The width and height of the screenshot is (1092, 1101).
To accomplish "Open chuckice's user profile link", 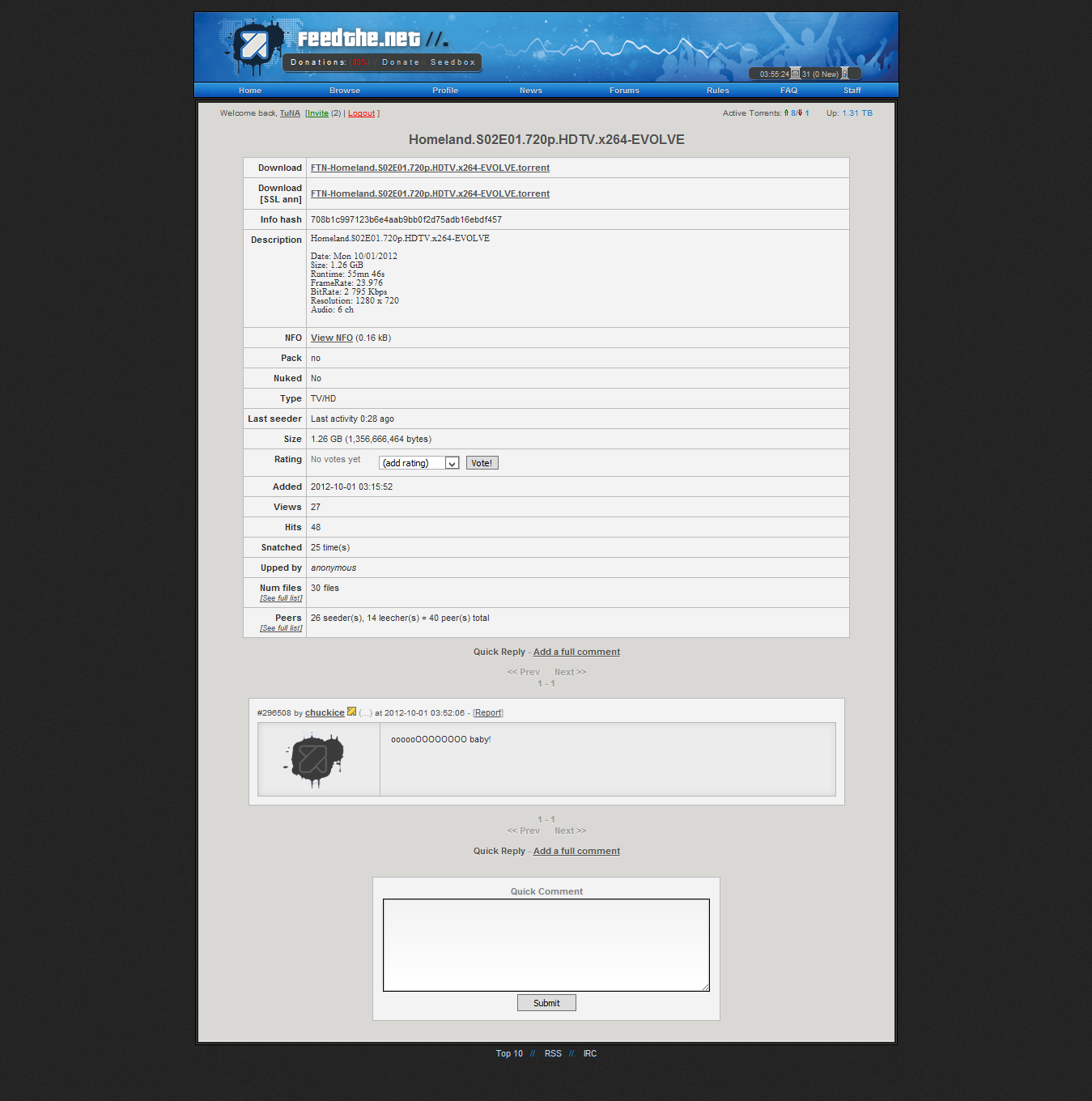I will (325, 712).
